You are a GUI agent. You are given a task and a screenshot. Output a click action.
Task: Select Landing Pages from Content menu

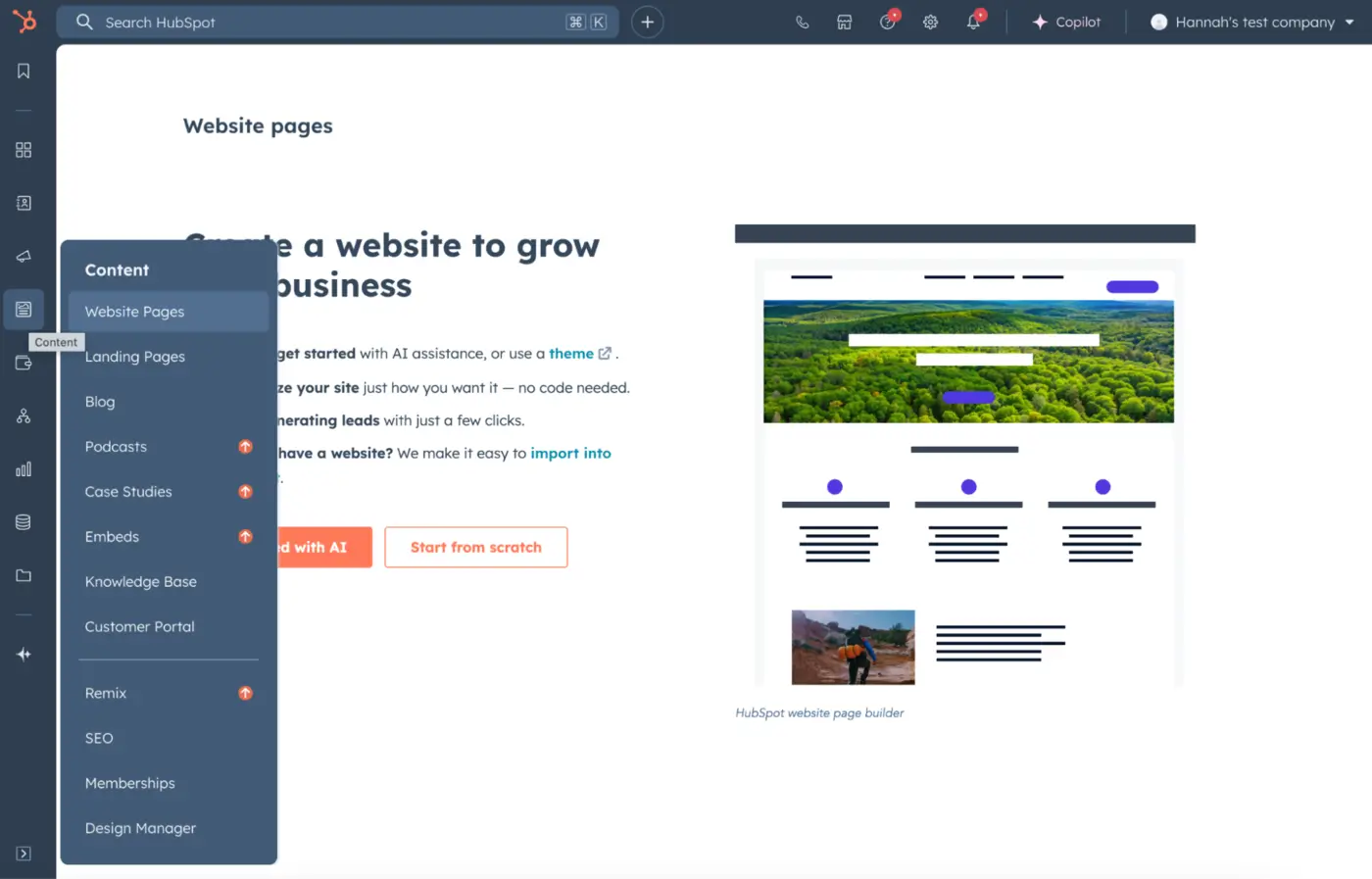pos(135,357)
